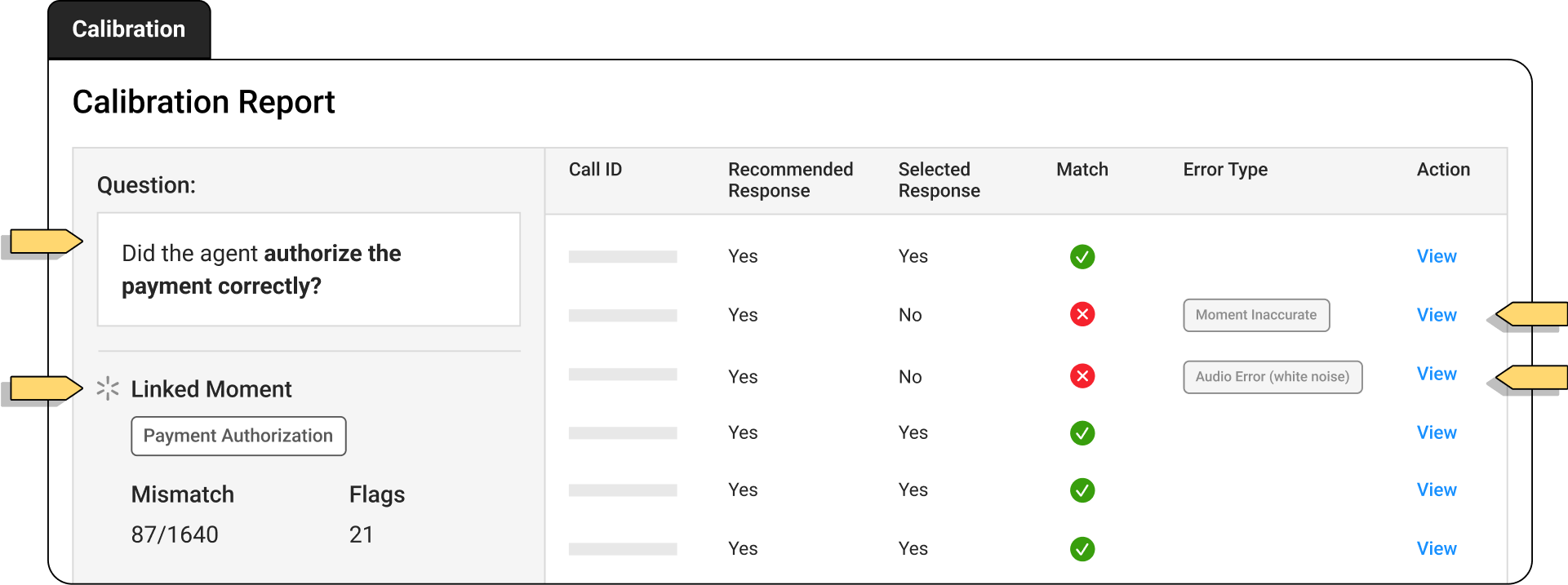
Task: Select the Recommended Response column header
Action: point(790,179)
